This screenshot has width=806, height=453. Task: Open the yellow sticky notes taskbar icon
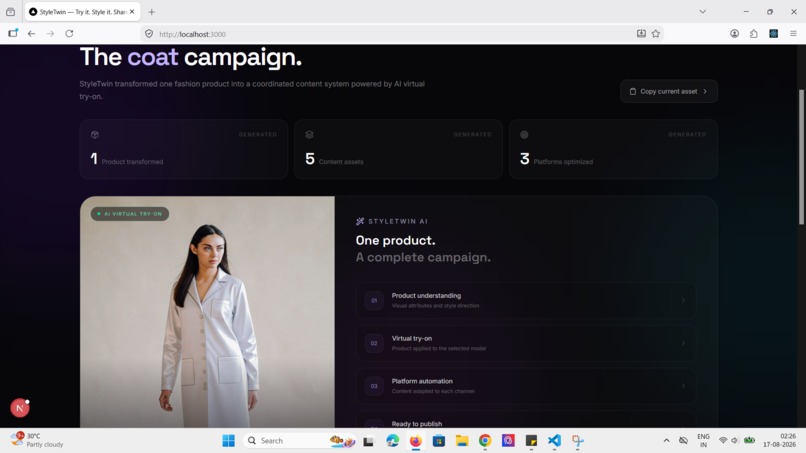pyautogui.click(x=531, y=441)
